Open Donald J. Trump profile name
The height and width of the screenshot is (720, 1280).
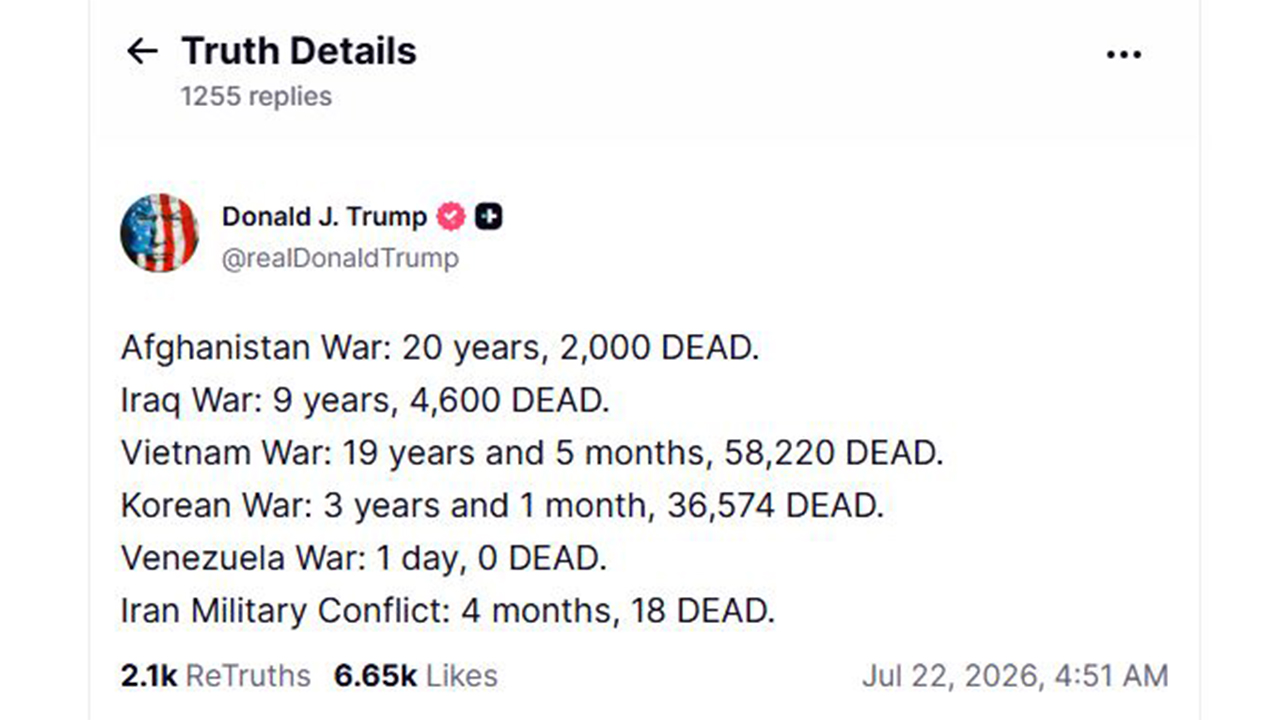pyautogui.click(x=324, y=216)
